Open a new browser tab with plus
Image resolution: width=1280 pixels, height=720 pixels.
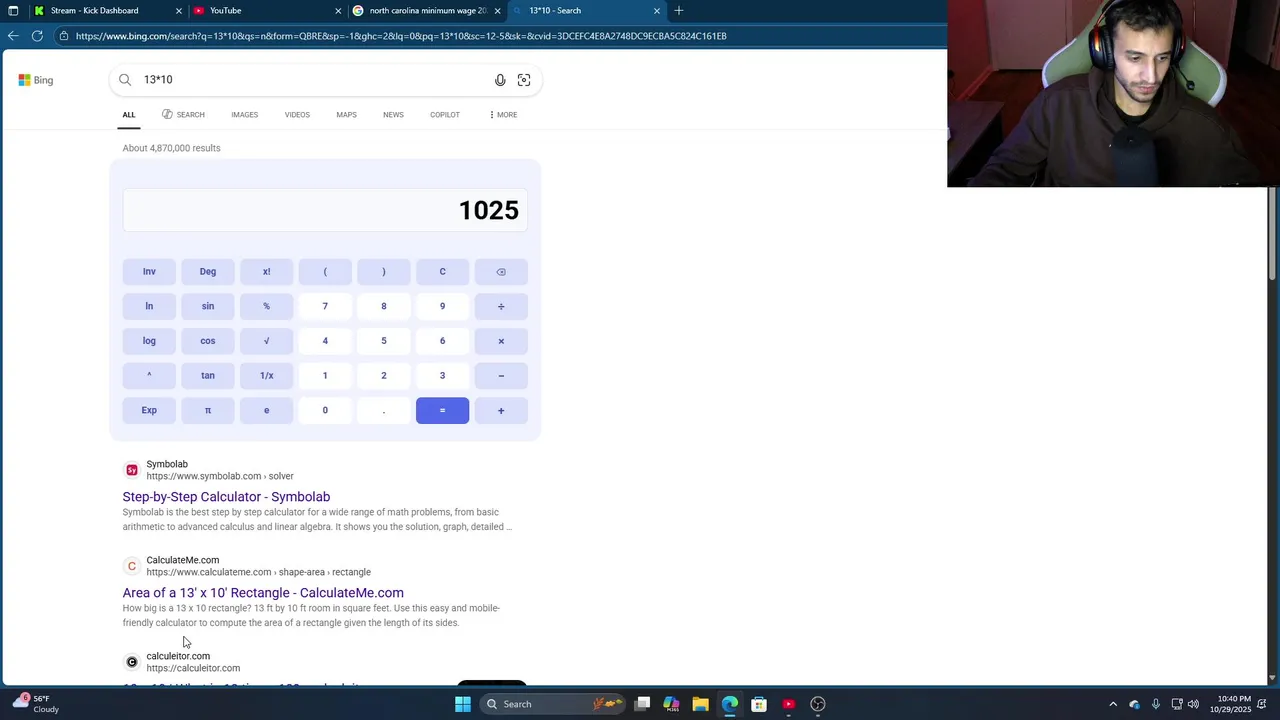(x=679, y=10)
